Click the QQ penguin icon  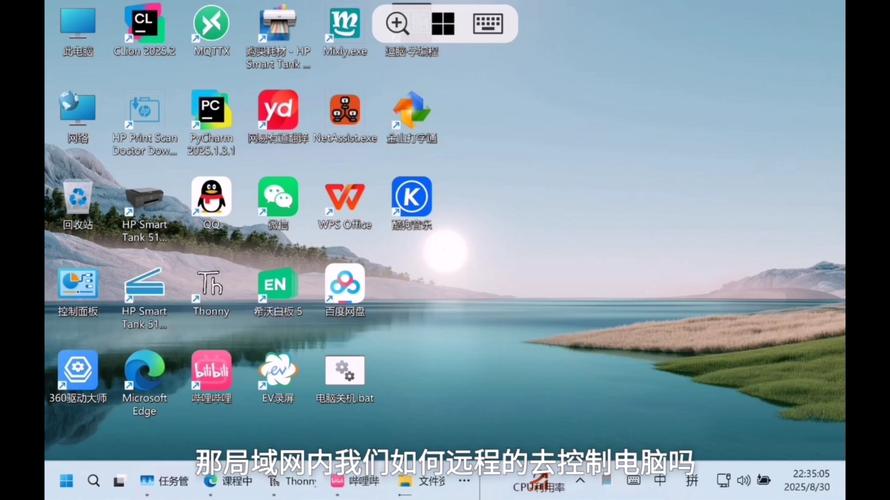211,197
